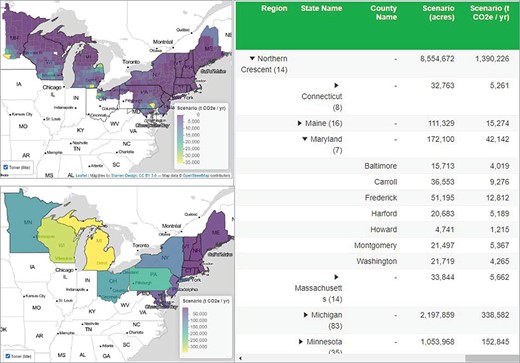The width and height of the screenshot is (520, 363).
Task: Select the Baltimore county cell
Action: [380, 166]
